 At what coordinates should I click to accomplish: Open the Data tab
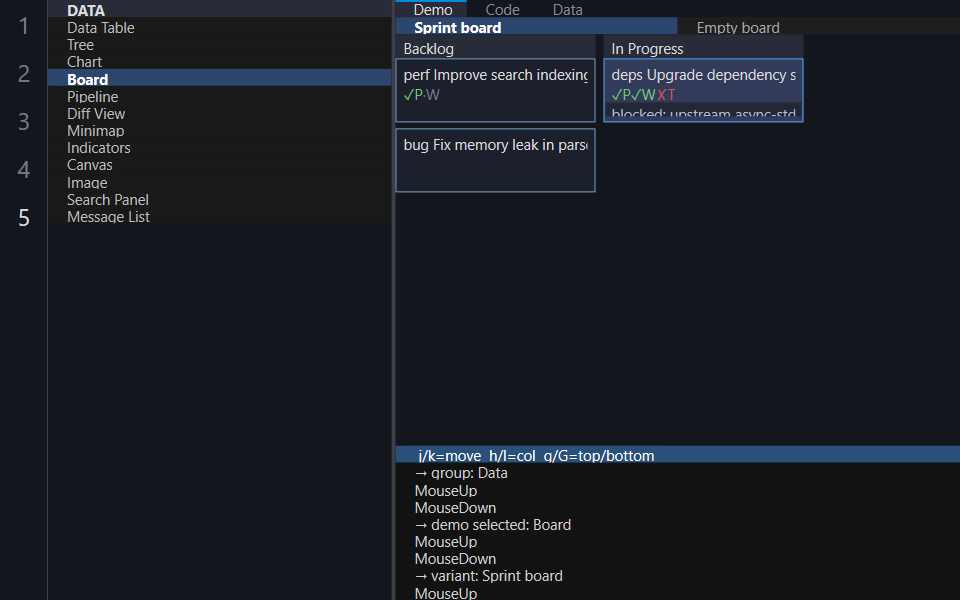[568, 9]
